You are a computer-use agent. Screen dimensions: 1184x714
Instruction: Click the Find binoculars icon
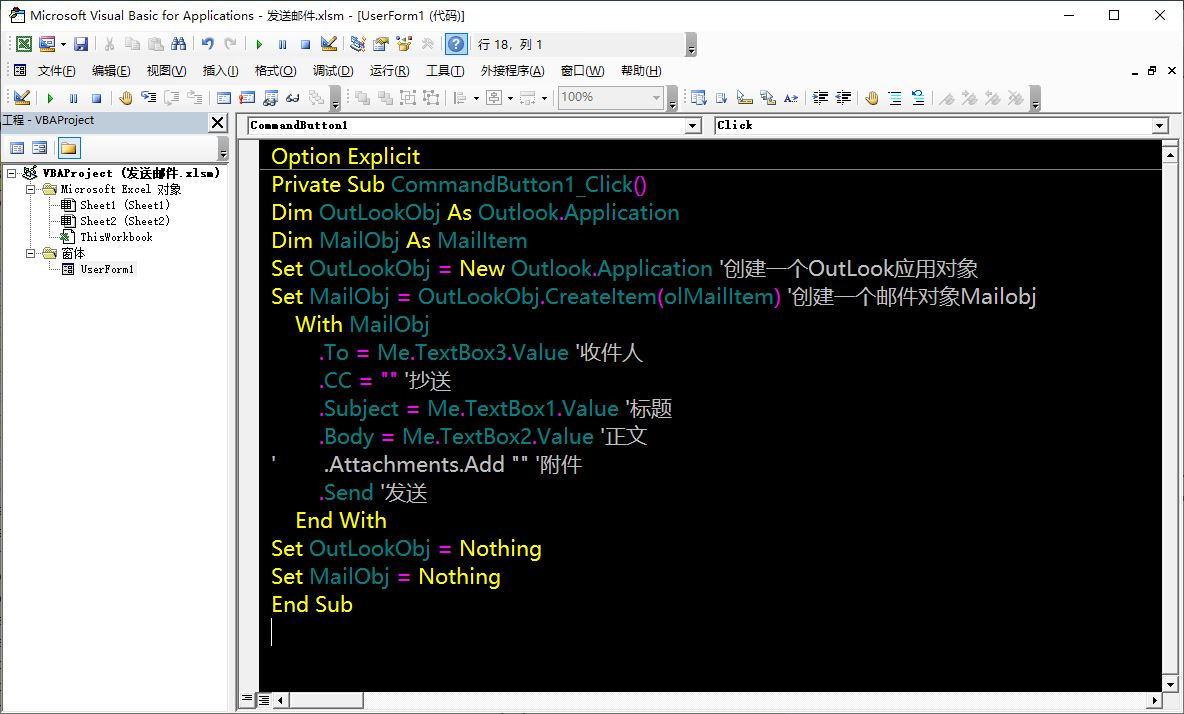click(x=178, y=44)
